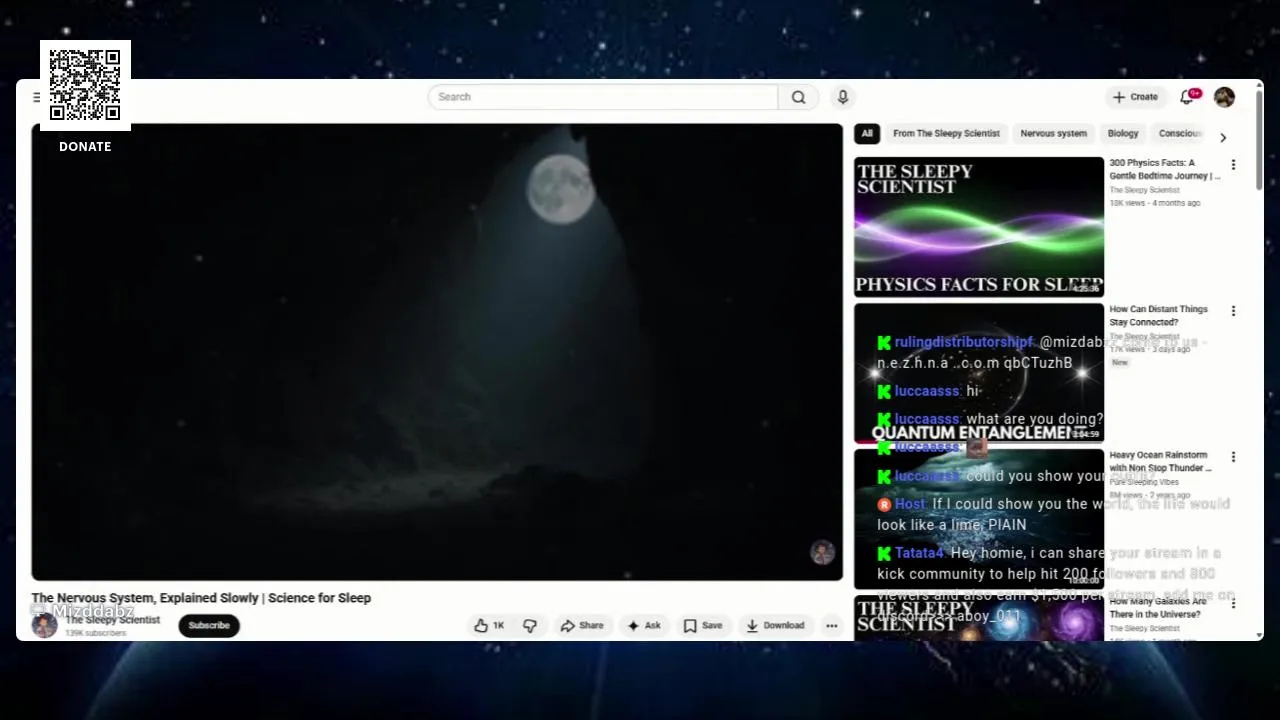Select the All filter chip

click(x=867, y=134)
